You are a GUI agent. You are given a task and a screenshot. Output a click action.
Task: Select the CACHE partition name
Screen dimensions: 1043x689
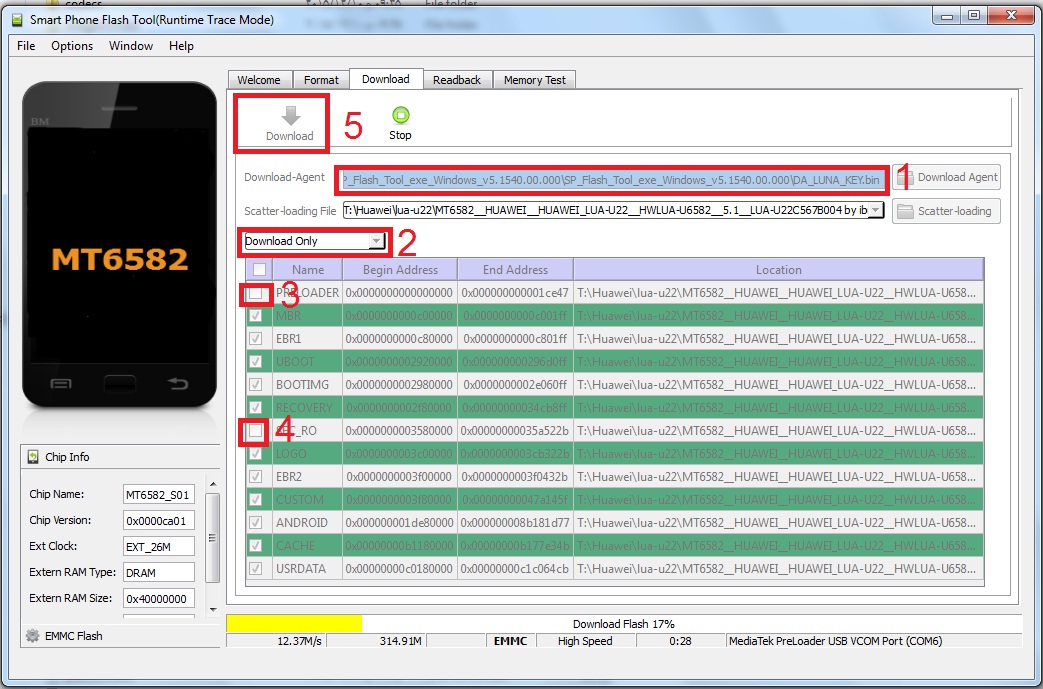[x=295, y=546]
